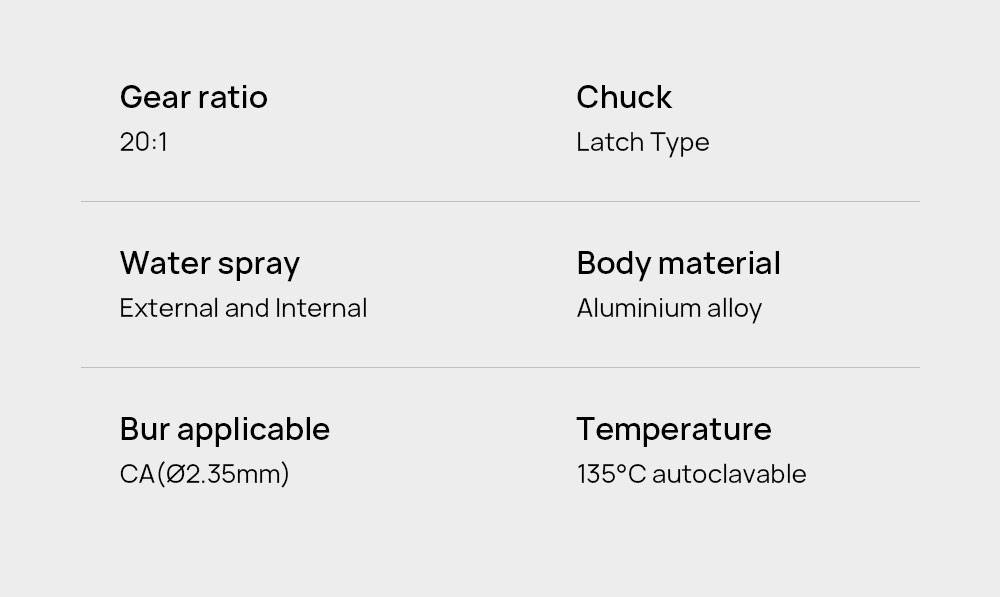Click the word Bur in Bur applicable
The height and width of the screenshot is (597, 1000).
point(144,429)
